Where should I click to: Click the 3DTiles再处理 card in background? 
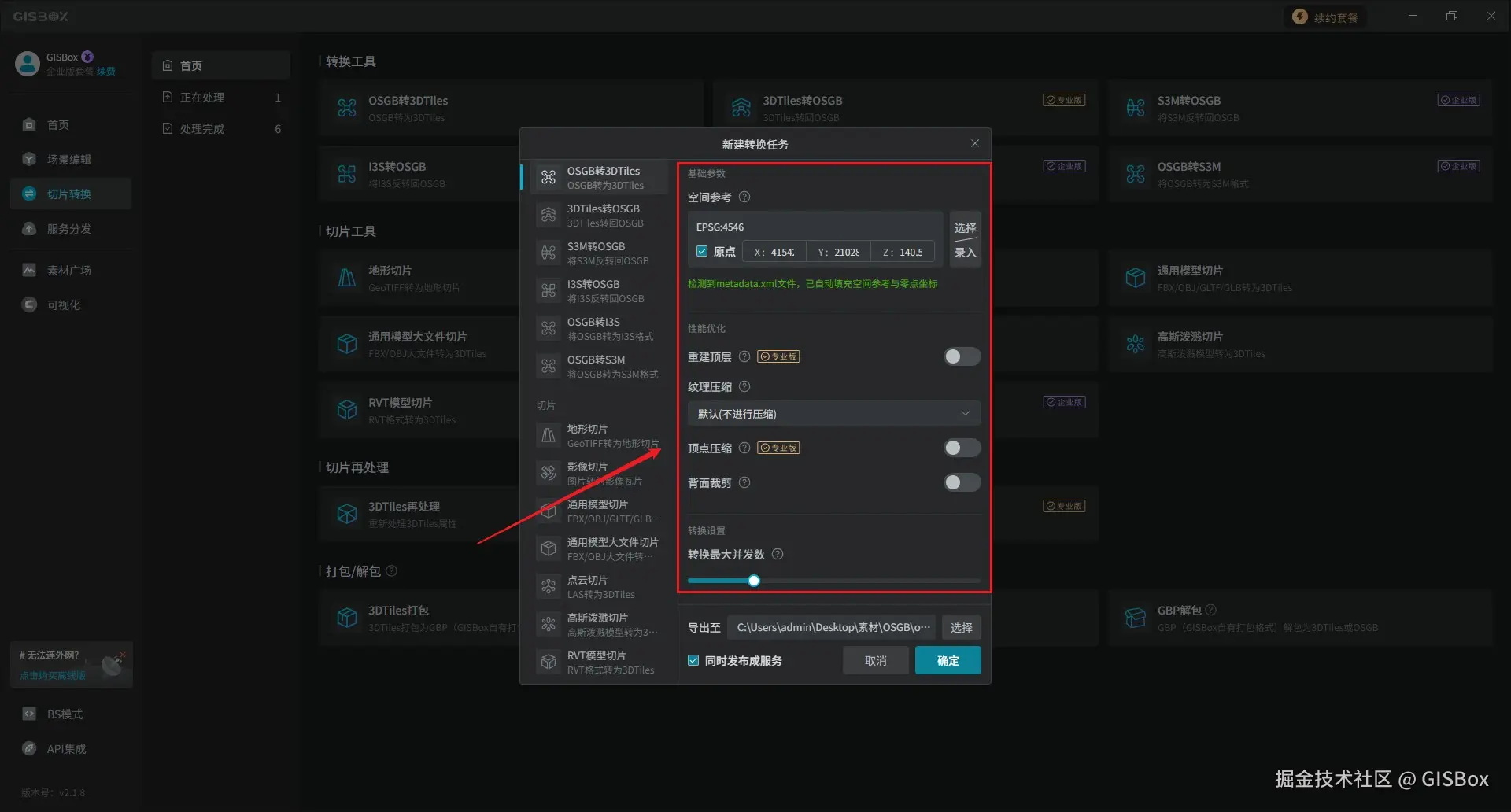(x=419, y=514)
